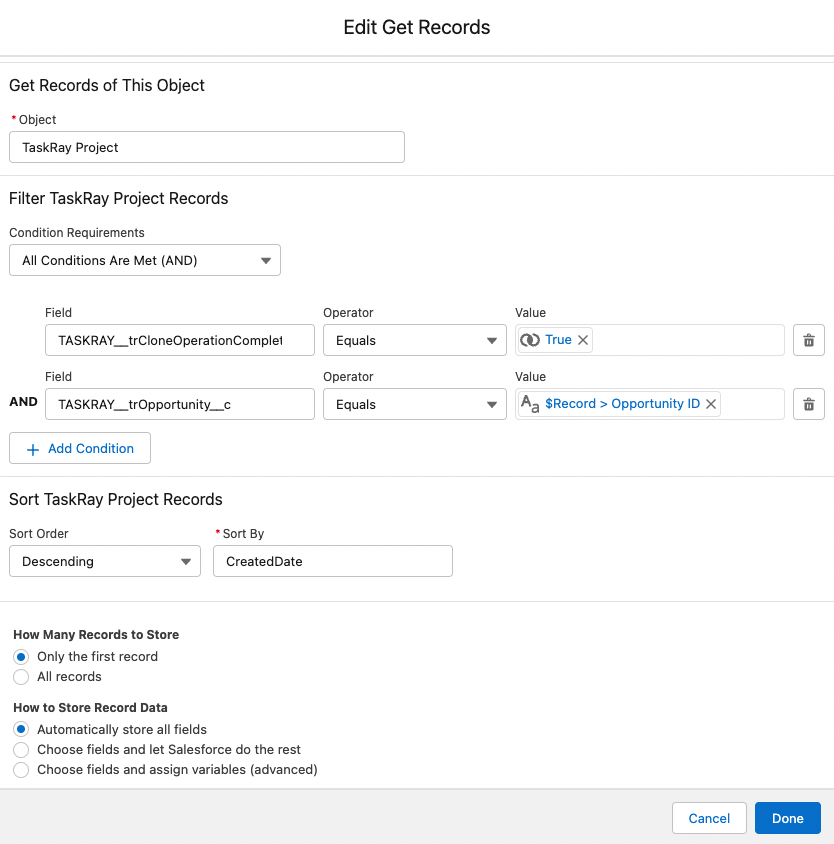The height and width of the screenshot is (844, 834).
Task: Delete the TASKRAY__trOpportunity__c condition row
Action: coord(809,404)
